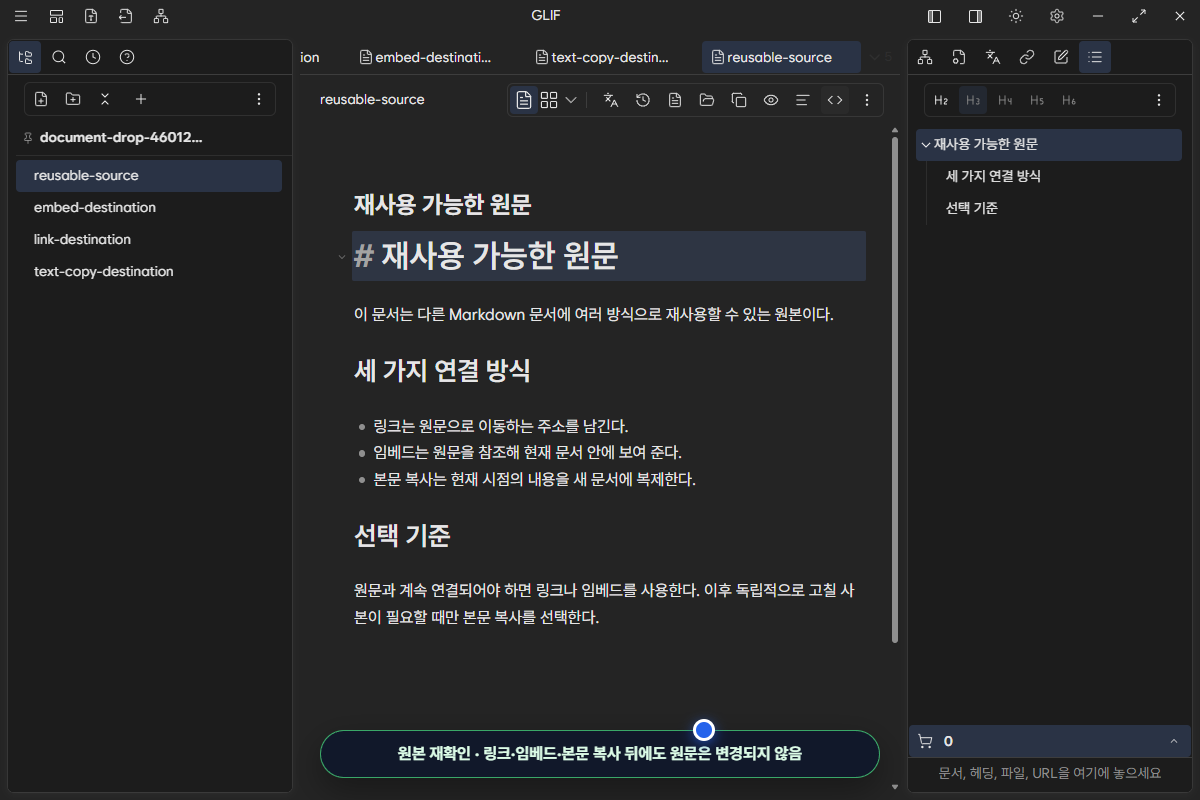Screen dimensions: 1200x800
Task: Toggle source code view icon
Action: click(835, 100)
